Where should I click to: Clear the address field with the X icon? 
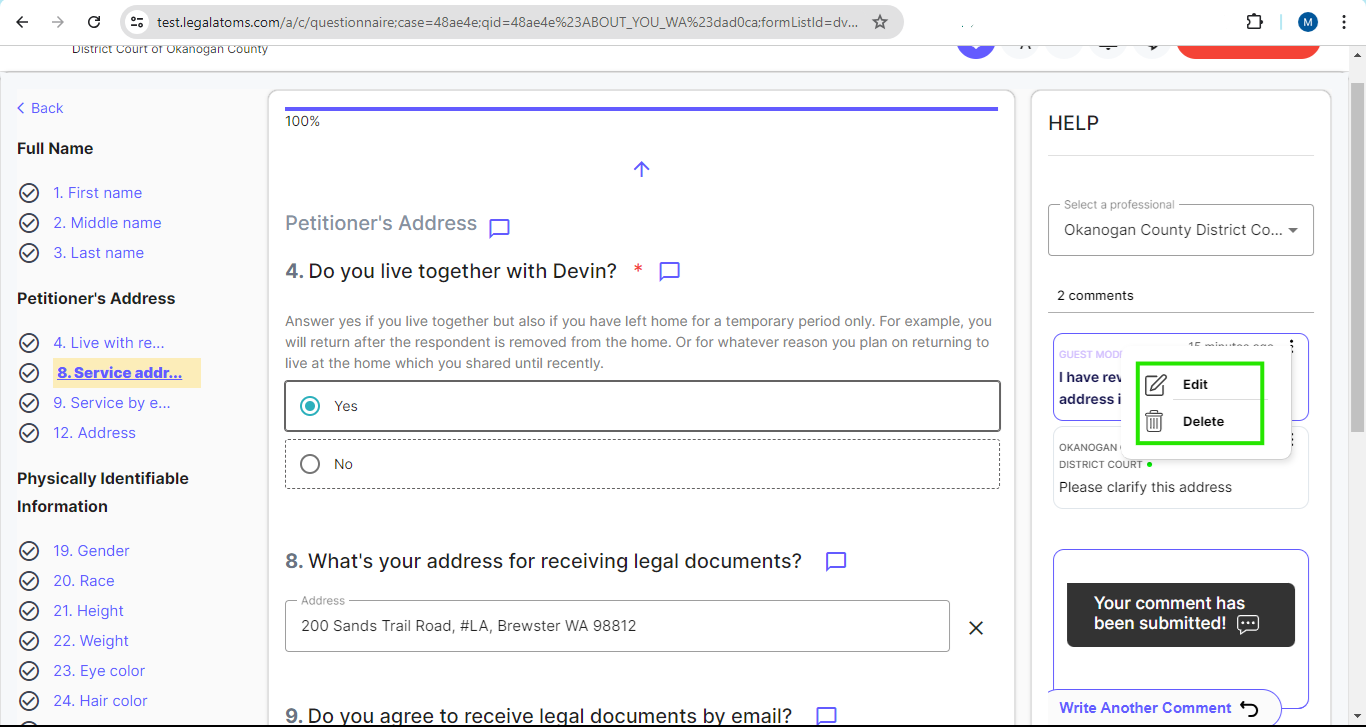coord(976,628)
